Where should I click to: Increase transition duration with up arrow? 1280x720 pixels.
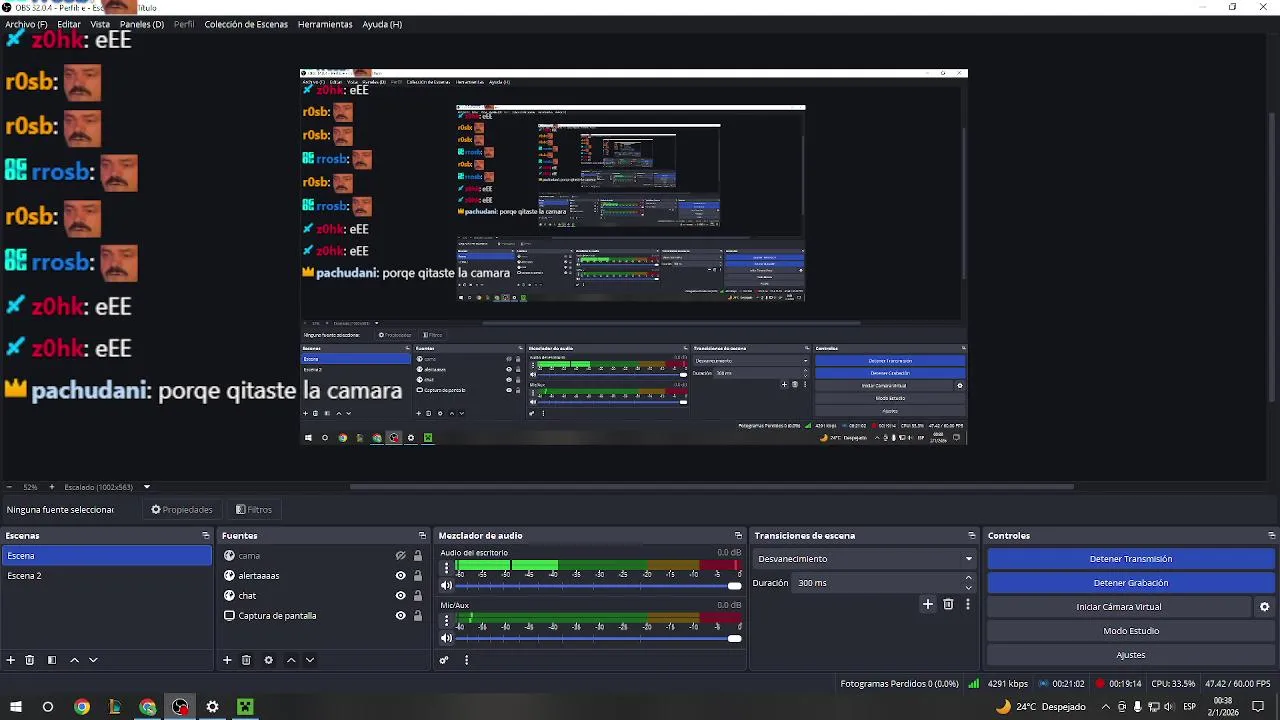click(x=968, y=578)
